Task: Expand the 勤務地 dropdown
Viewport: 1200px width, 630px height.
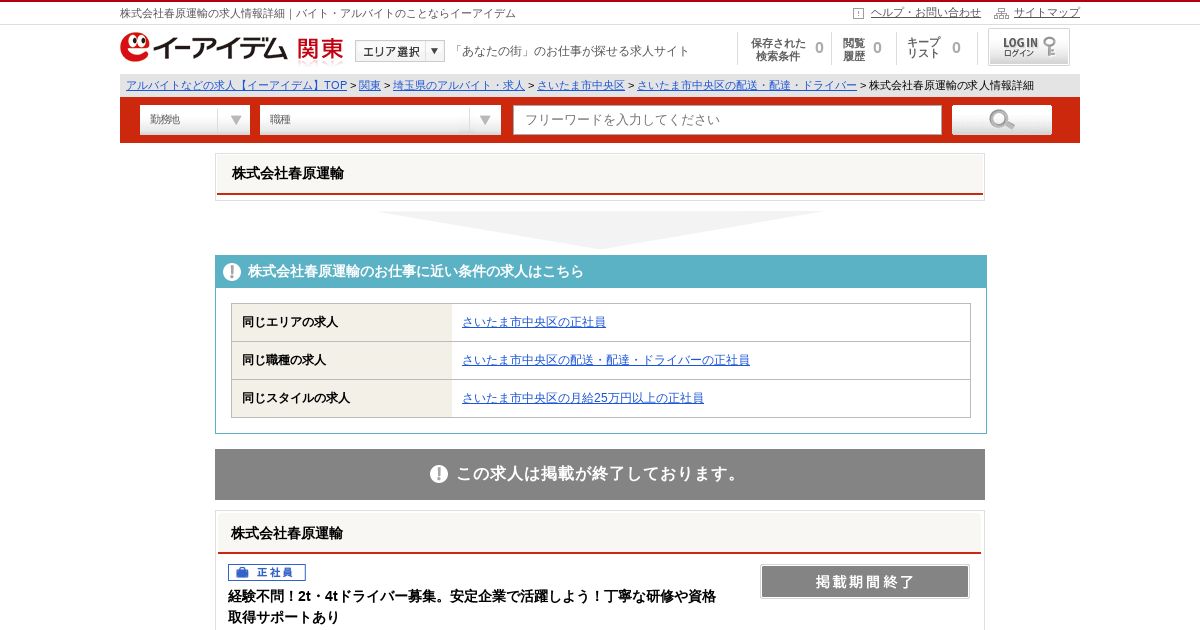Action: point(195,120)
